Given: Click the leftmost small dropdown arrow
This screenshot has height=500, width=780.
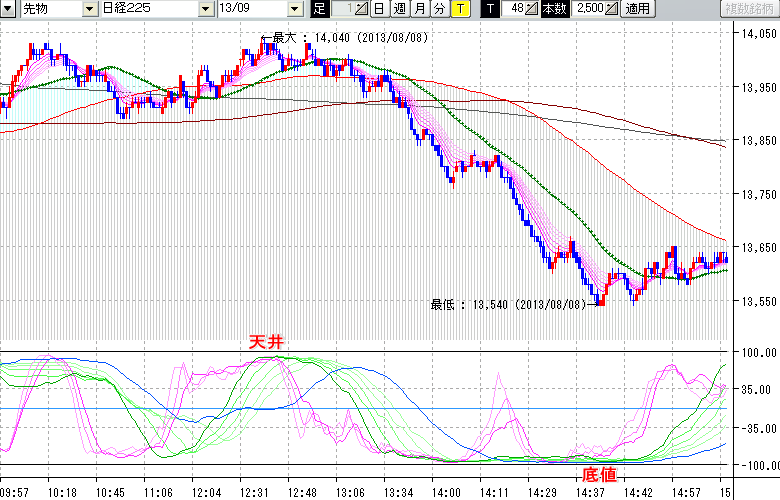Looking at the screenshot, I should [x=8, y=9].
